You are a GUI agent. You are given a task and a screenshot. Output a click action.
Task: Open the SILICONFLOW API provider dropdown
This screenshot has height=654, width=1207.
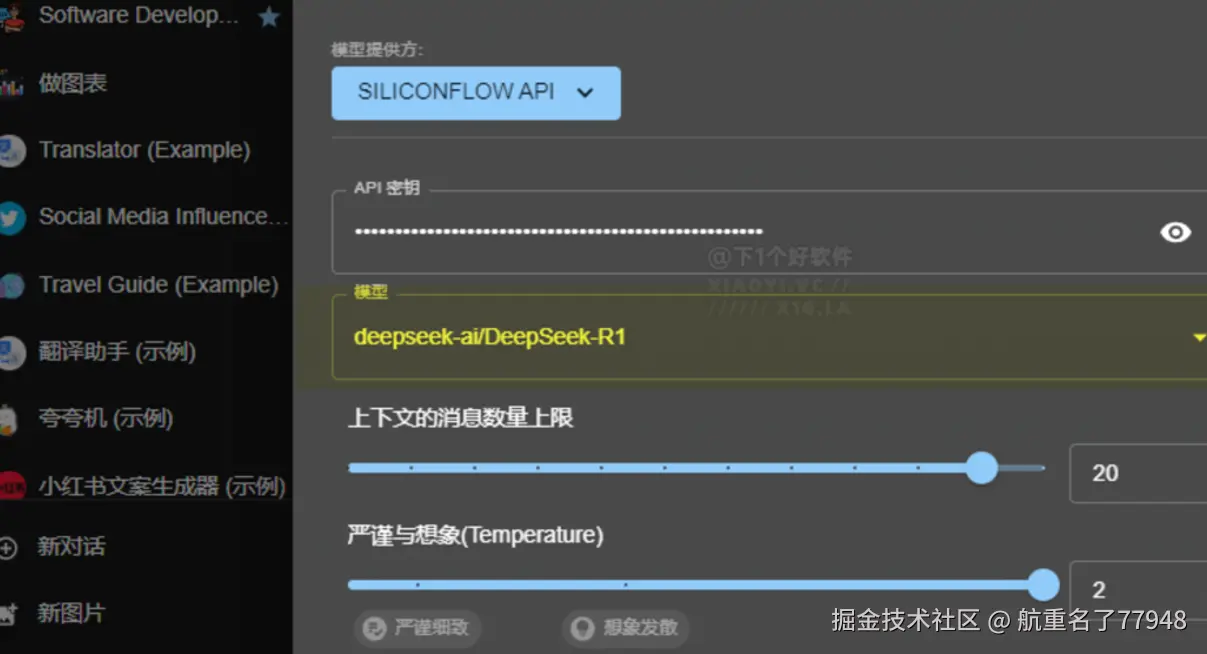(476, 93)
